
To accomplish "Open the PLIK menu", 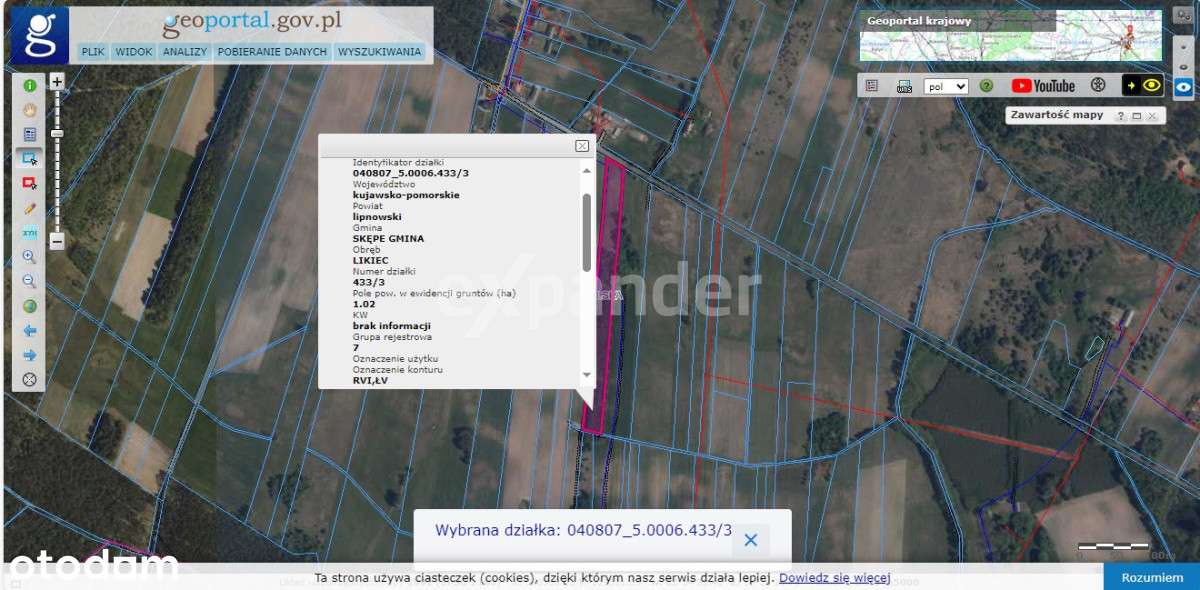I will point(93,52).
